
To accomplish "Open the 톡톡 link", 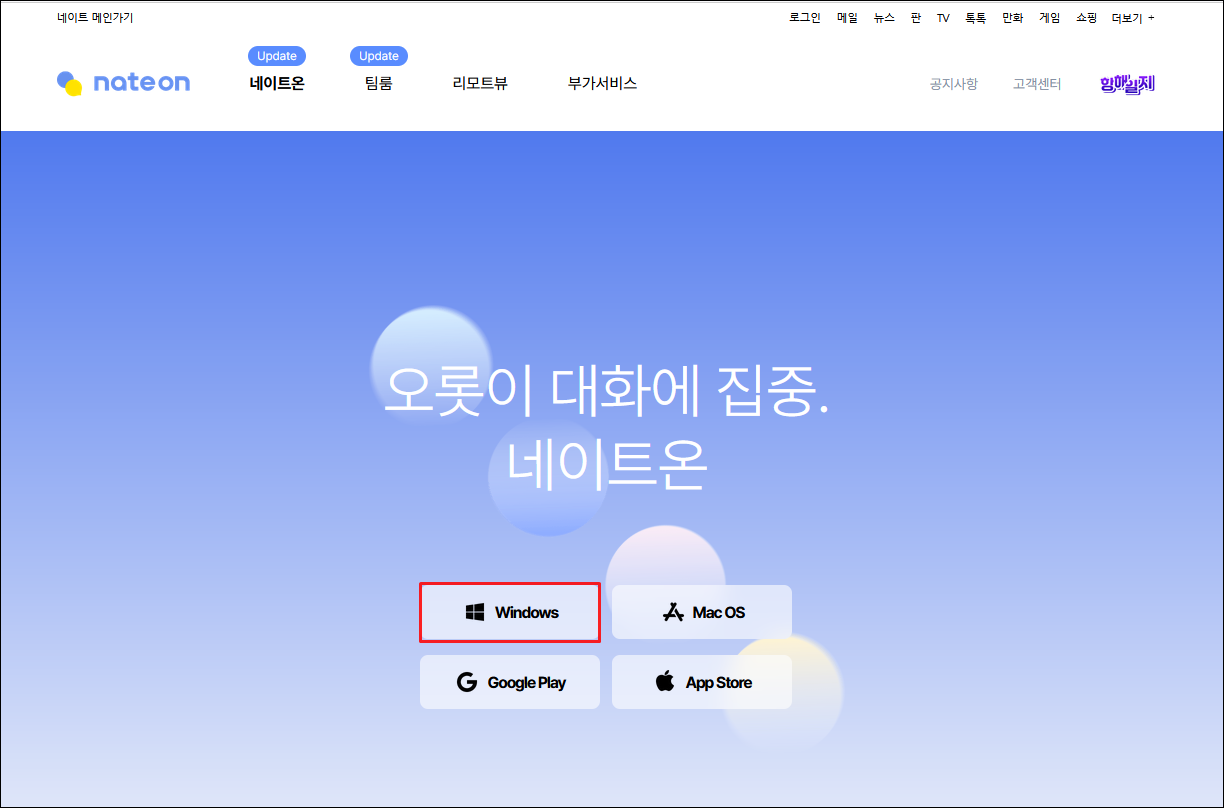I will [x=975, y=18].
